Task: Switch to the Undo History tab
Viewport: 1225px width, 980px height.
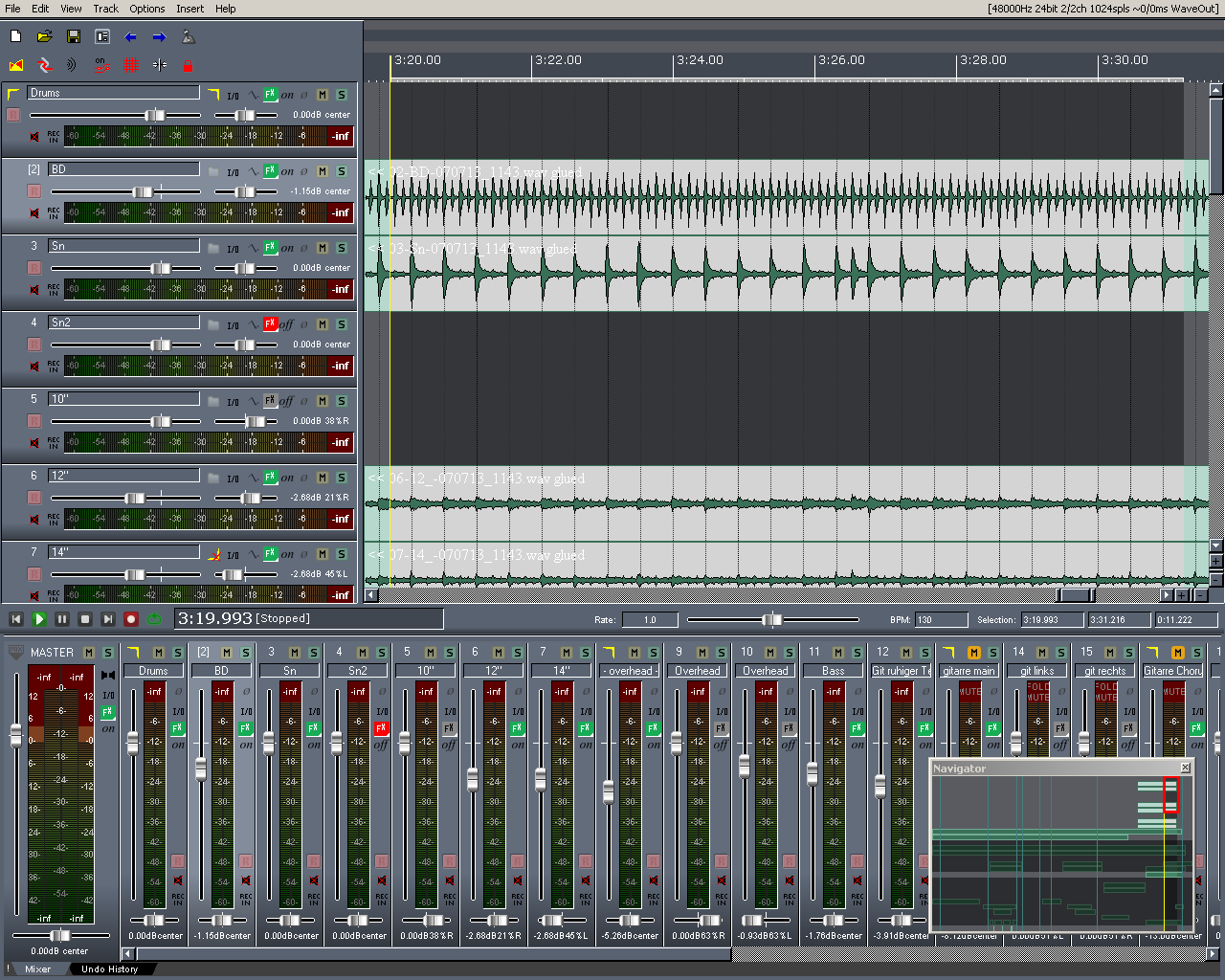Action: coord(109,969)
